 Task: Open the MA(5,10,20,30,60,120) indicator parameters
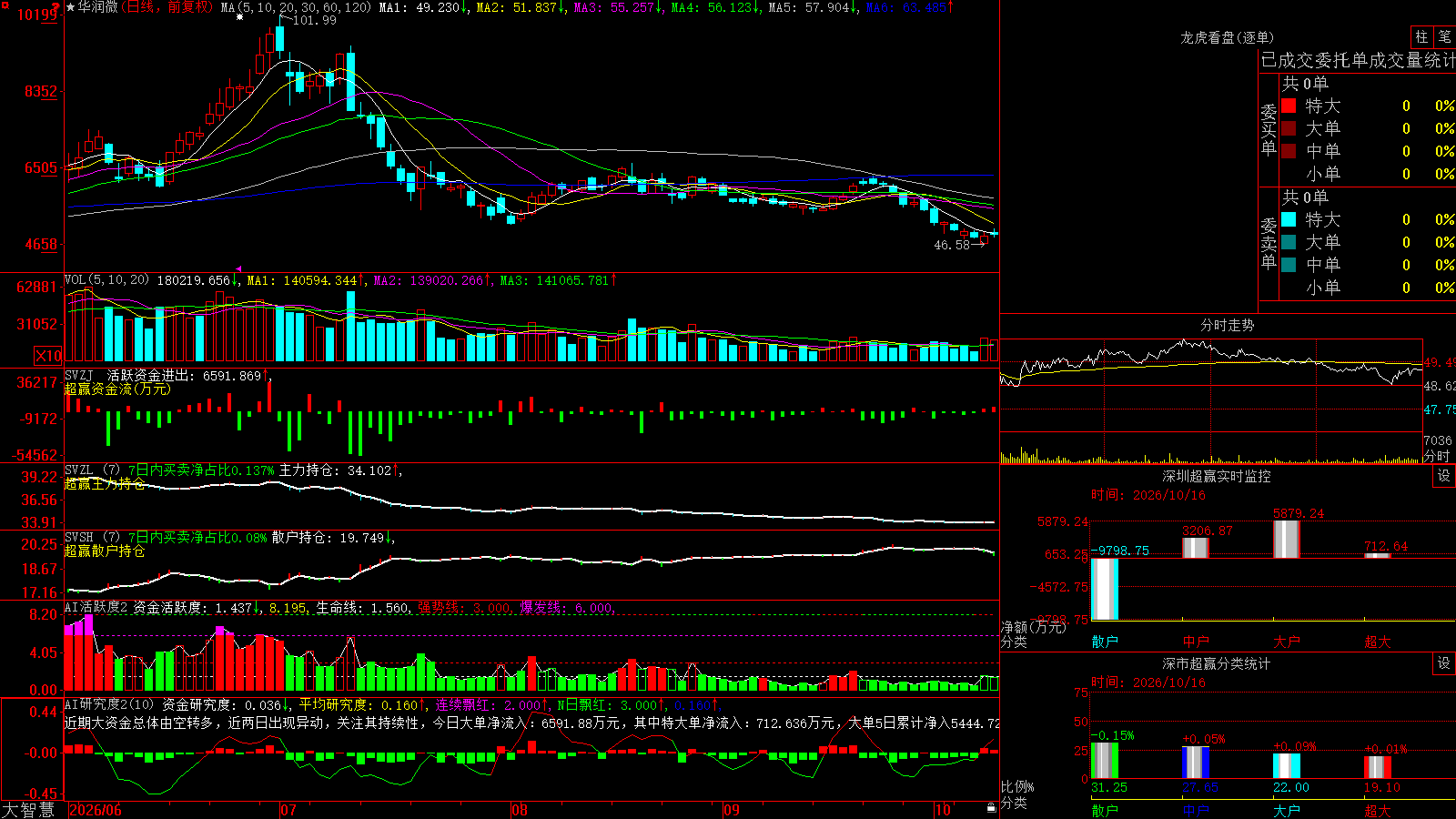pyautogui.click(x=297, y=7)
